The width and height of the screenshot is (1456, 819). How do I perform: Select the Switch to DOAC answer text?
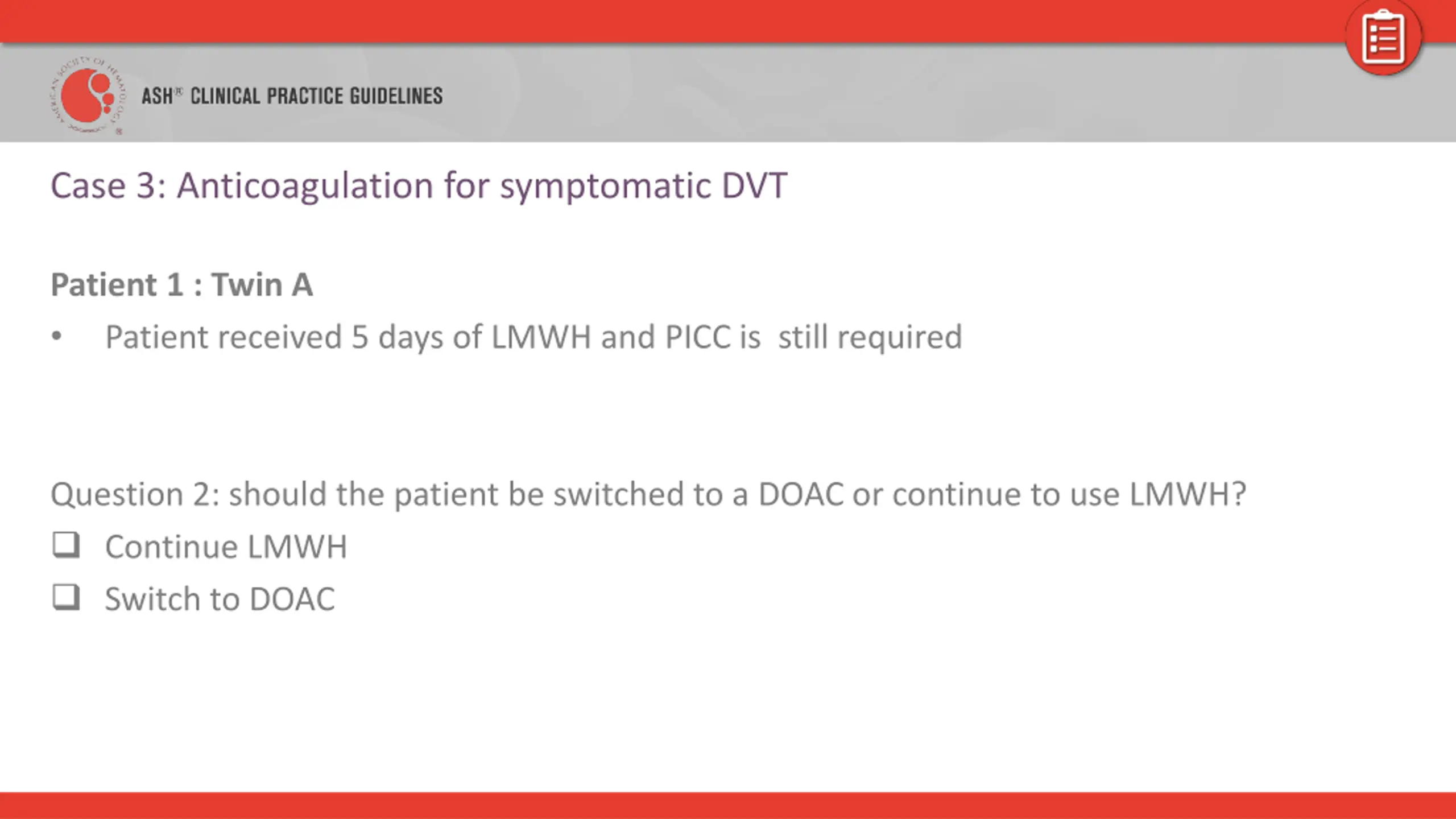[x=220, y=599]
